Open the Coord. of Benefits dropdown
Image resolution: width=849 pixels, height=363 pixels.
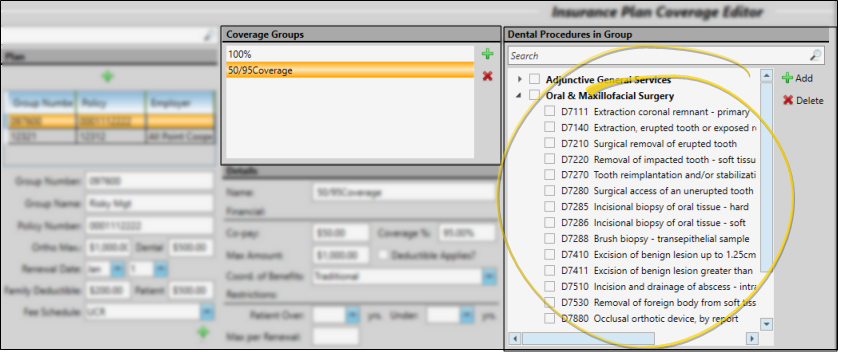(489, 277)
